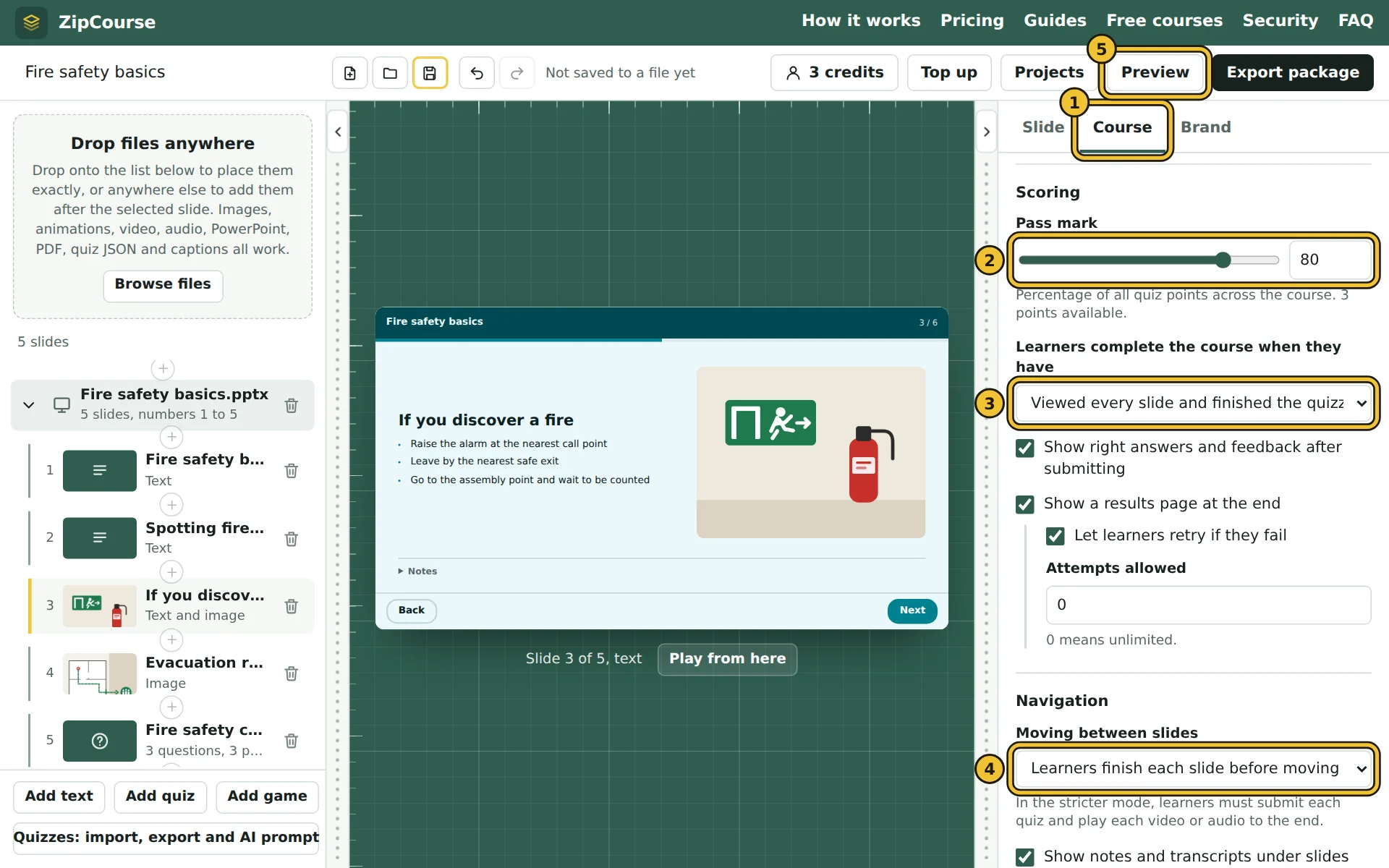Click Browse files

(163, 285)
